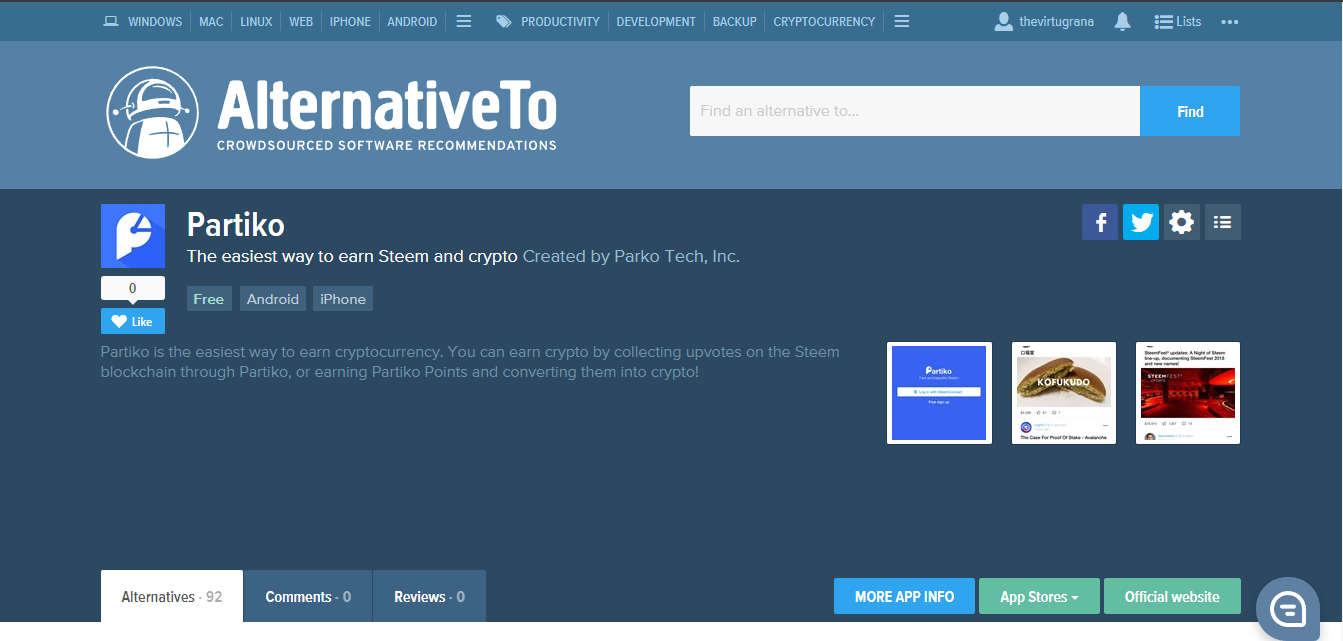1343x641 pixels.
Task: Switch to the Comments tab
Action: click(308, 597)
